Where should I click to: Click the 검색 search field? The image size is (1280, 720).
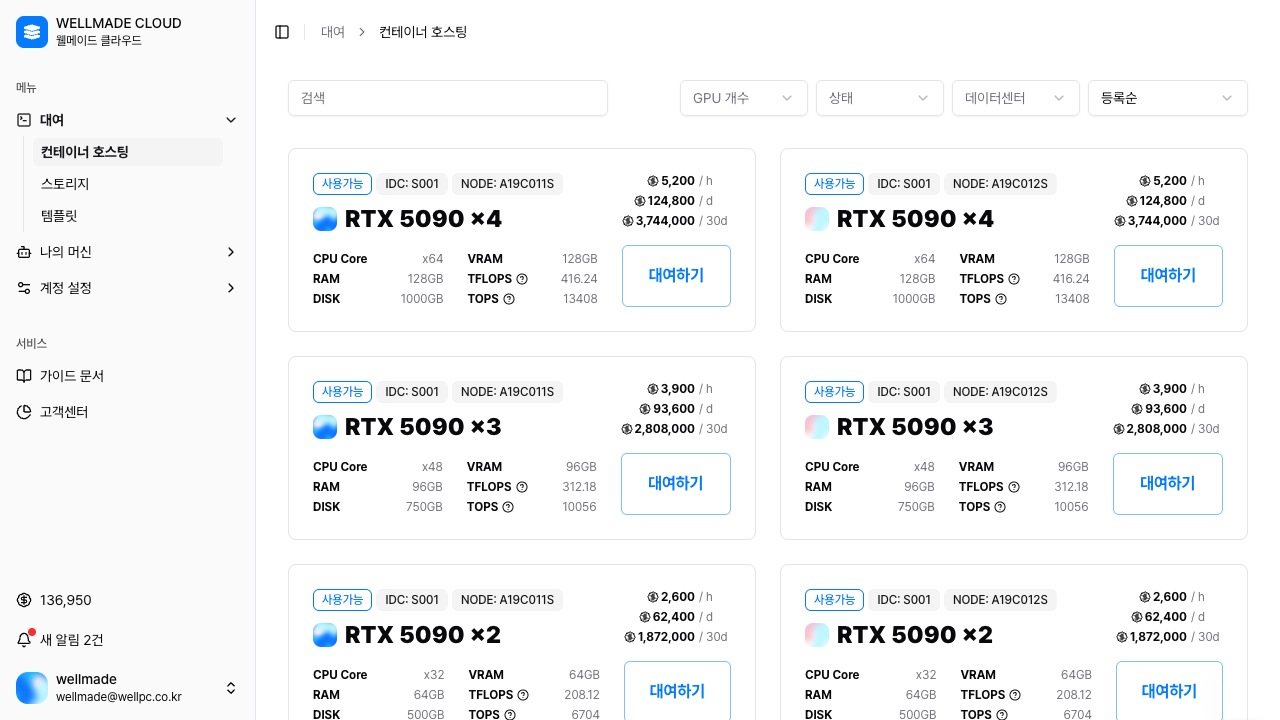point(448,98)
